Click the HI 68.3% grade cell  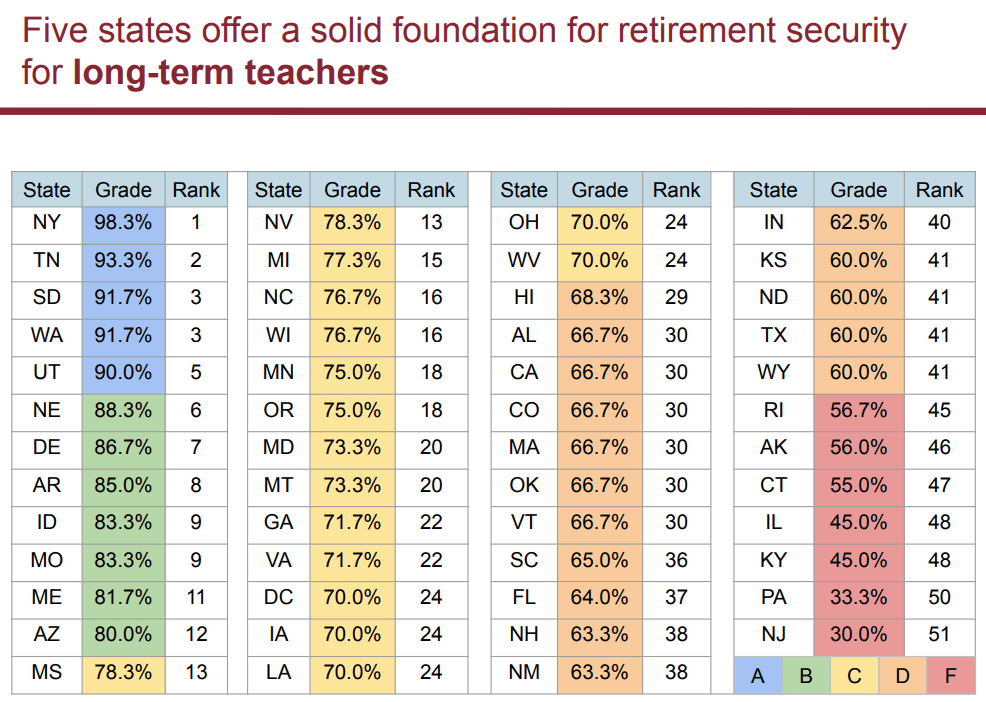[600, 298]
